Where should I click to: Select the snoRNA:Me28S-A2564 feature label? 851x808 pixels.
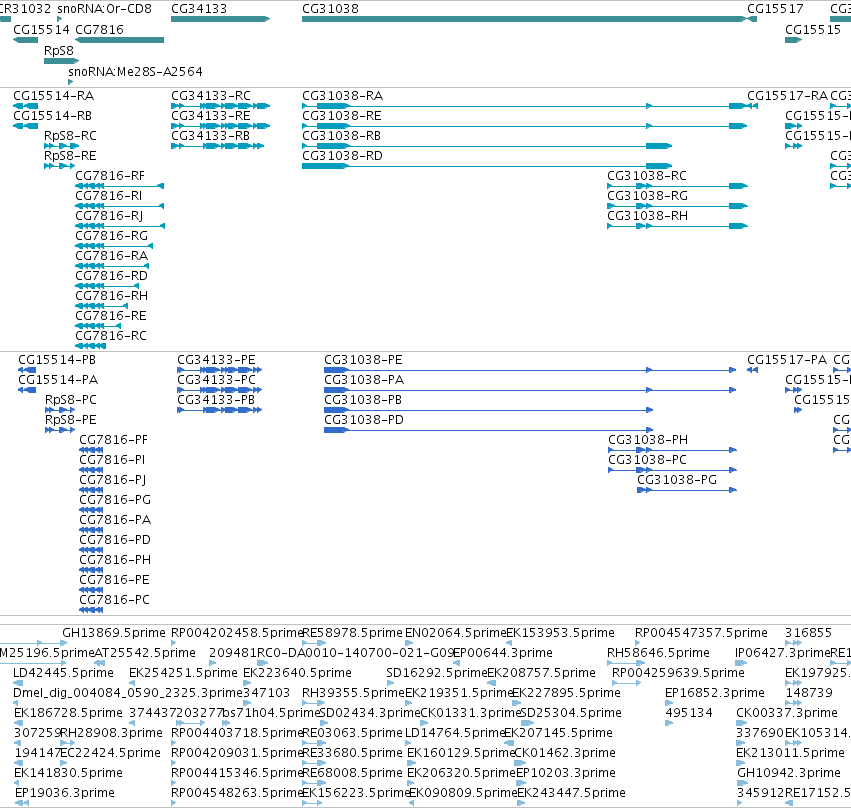tap(135, 72)
